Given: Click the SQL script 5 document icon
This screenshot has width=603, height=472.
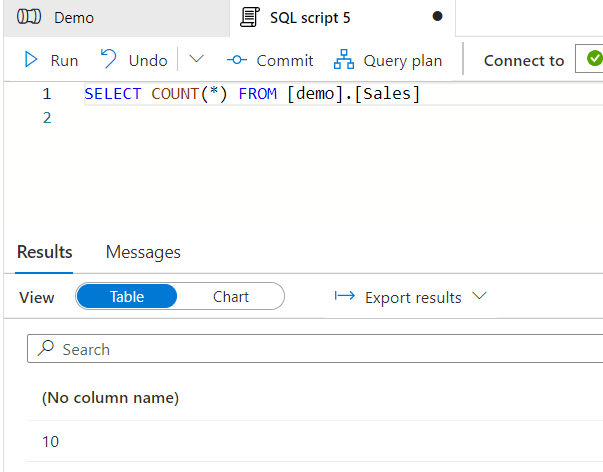Looking at the screenshot, I should click(x=251, y=17).
